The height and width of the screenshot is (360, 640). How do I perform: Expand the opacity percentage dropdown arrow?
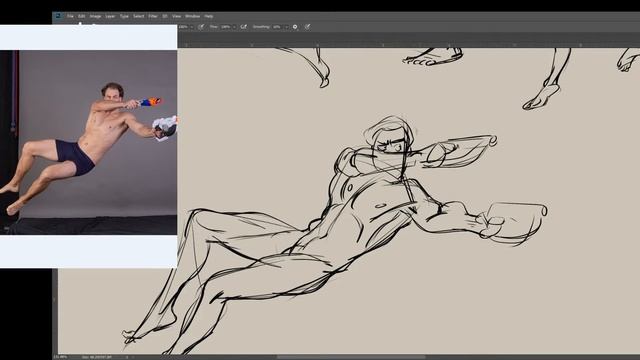[x=191, y=27]
